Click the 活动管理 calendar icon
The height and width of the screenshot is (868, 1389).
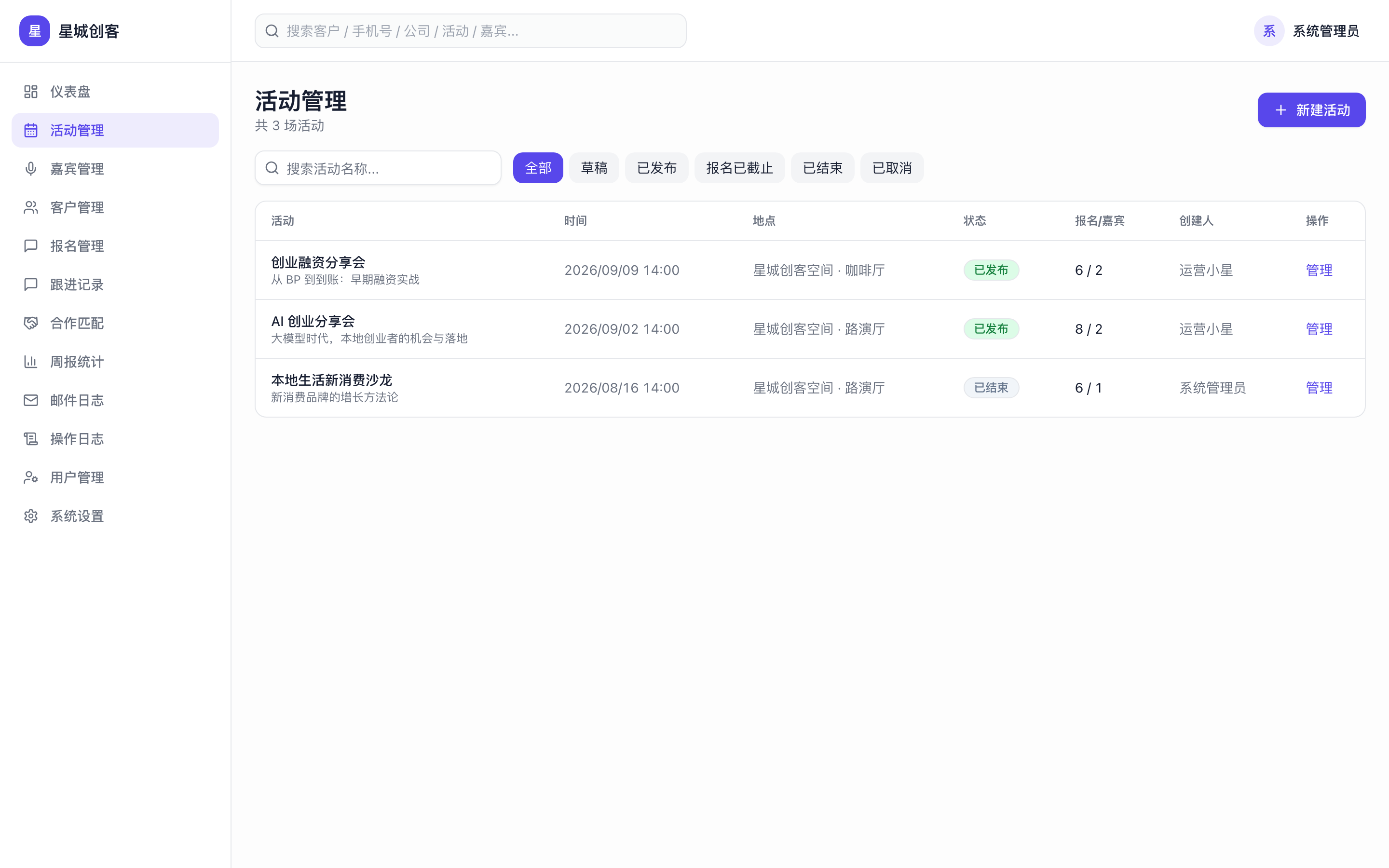[x=31, y=130]
